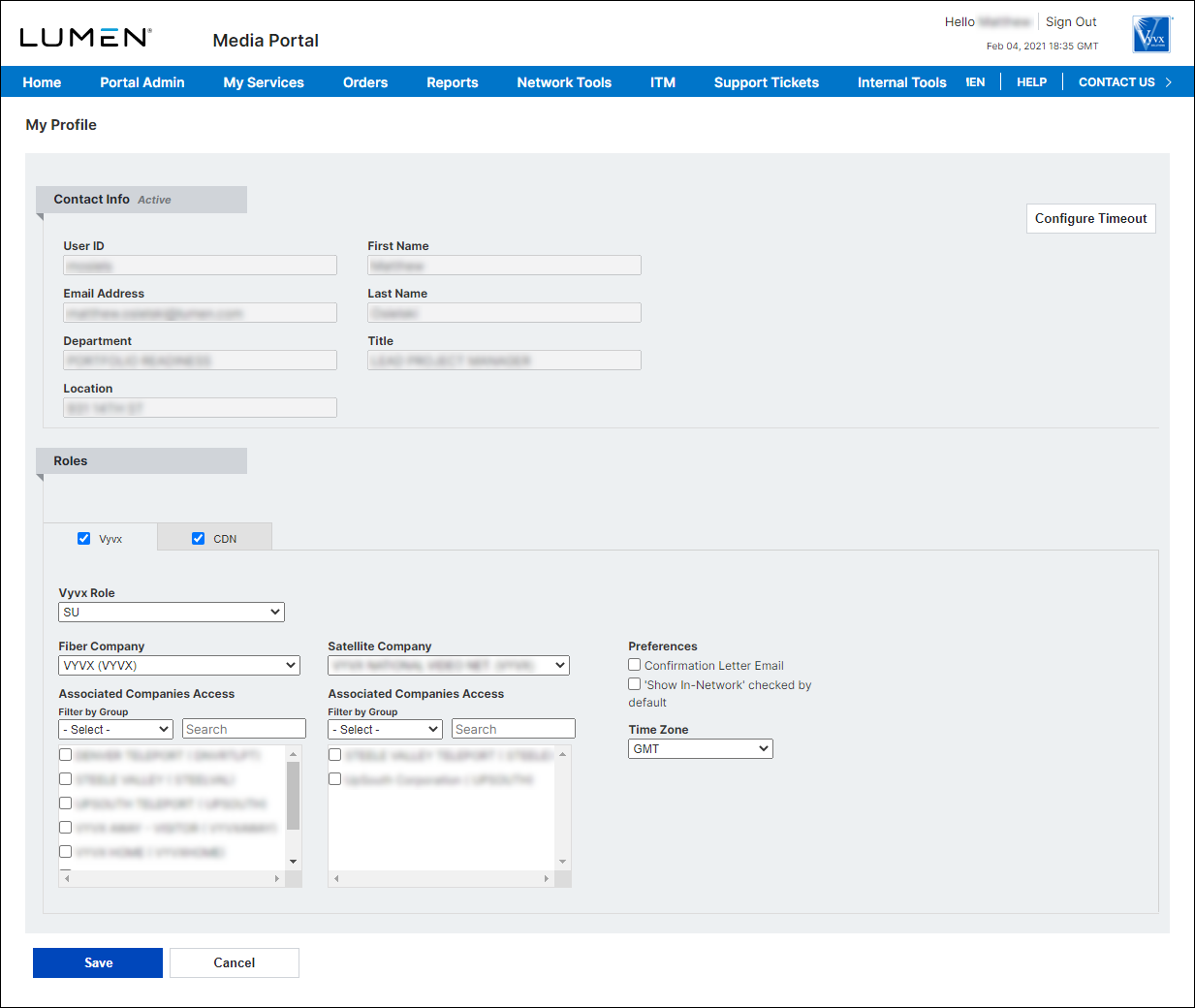This screenshot has width=1195, height=1008.
Task: Click the Contact Info section header
Action: (142, 200)
